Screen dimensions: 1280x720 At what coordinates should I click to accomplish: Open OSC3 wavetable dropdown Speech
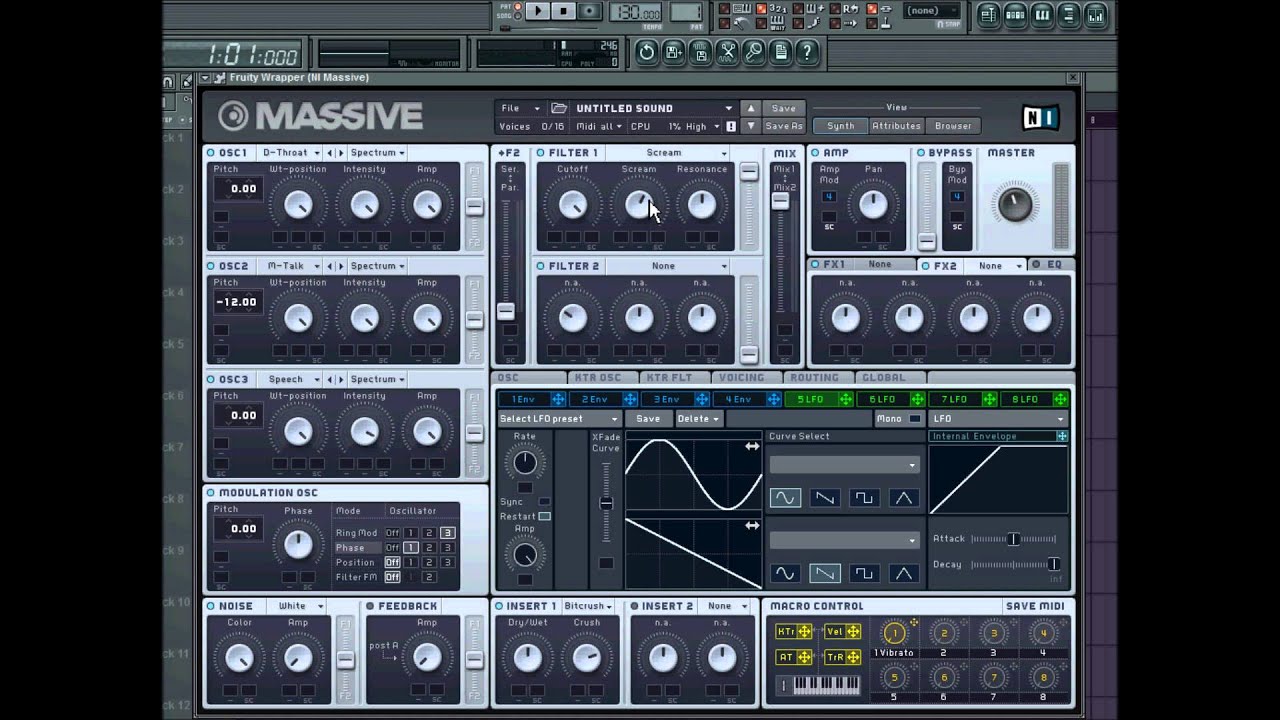pyautogui.click(x=290, y=379)
